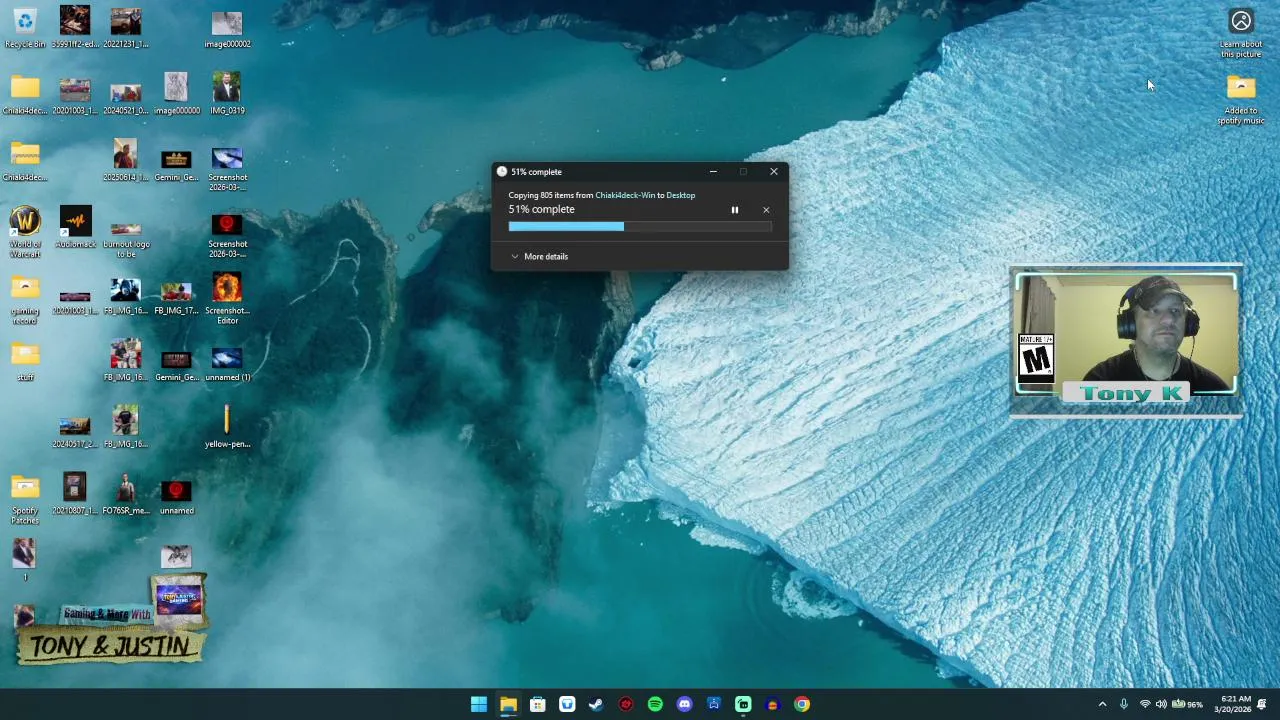Image resolution: width=1280 pixels, height=720 pixels.
Task: Open the clock showing 6:21 AM
Action: (x=1235, y=704)
